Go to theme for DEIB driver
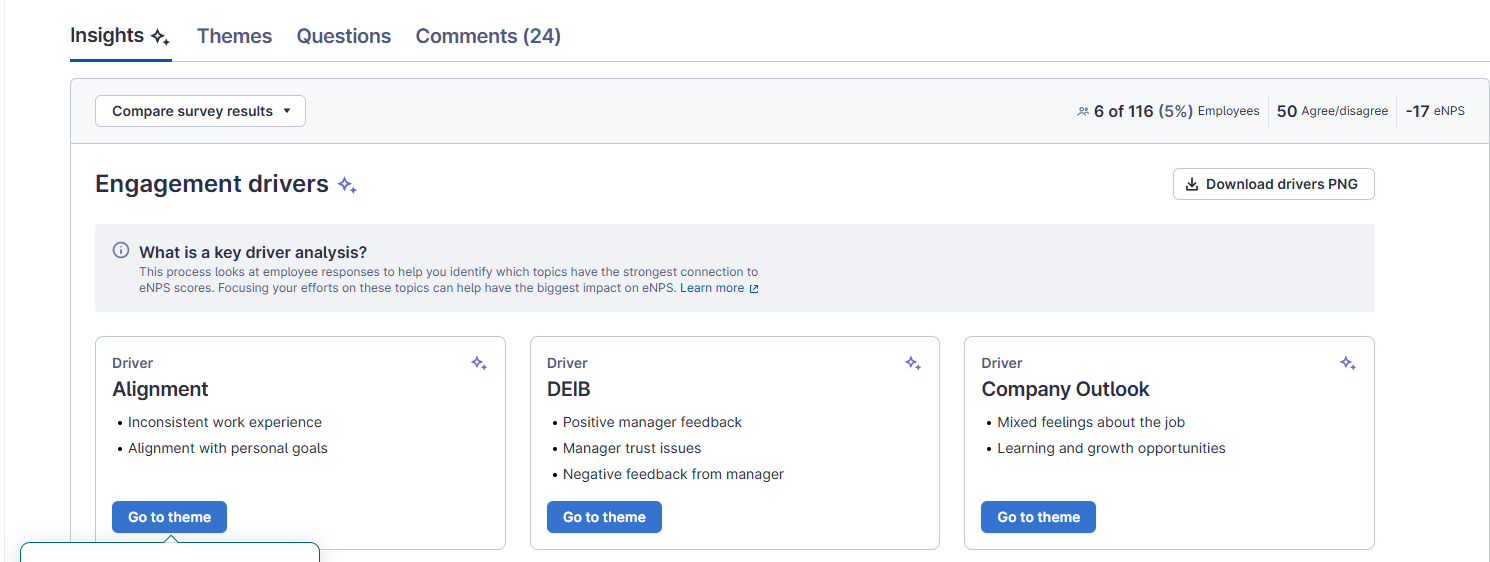 click(x=604, y=517)
